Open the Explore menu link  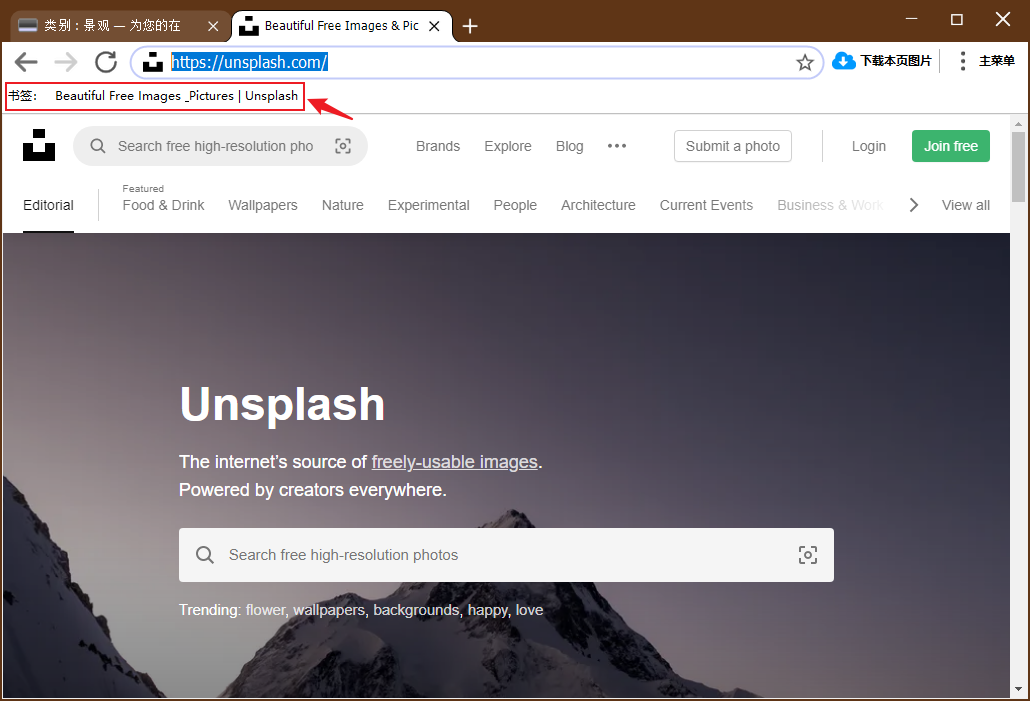tap(508, 146)
